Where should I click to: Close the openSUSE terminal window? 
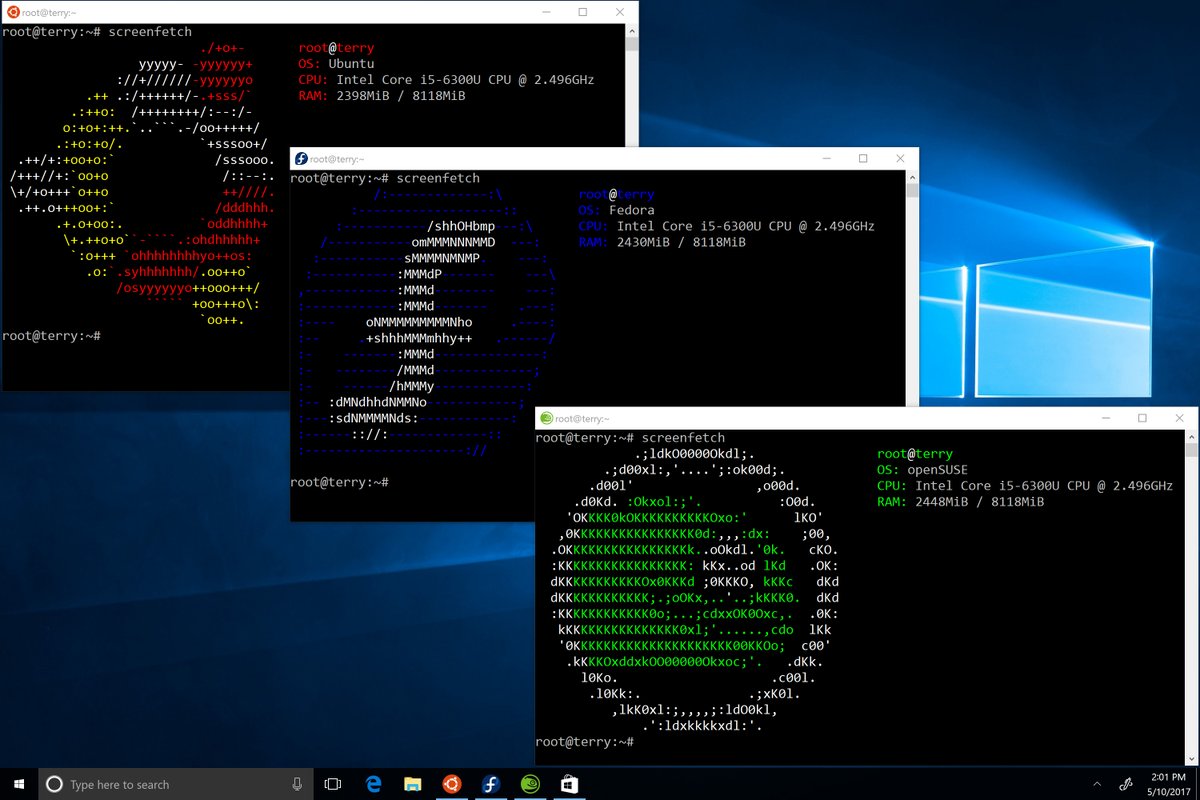(x=1179, y=418)
